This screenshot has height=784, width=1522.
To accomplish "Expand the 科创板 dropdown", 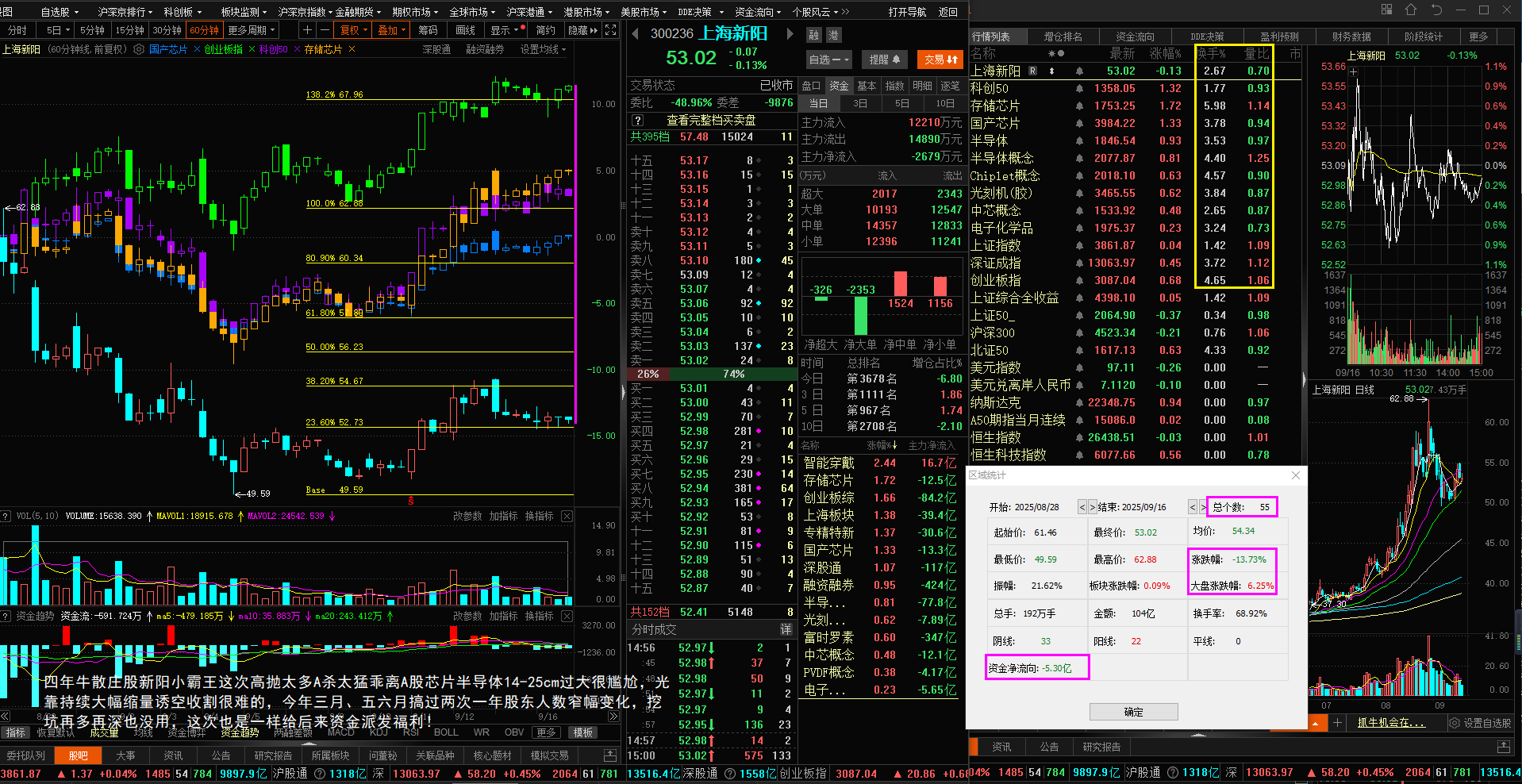I will point(183,12).
